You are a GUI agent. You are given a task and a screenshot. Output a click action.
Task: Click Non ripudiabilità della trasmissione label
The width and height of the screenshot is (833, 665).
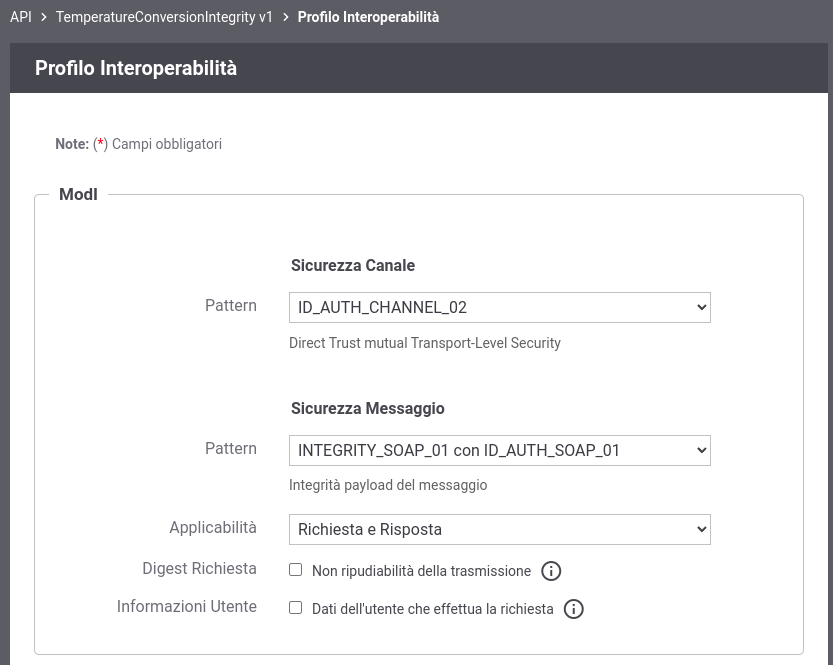(421, 571)
